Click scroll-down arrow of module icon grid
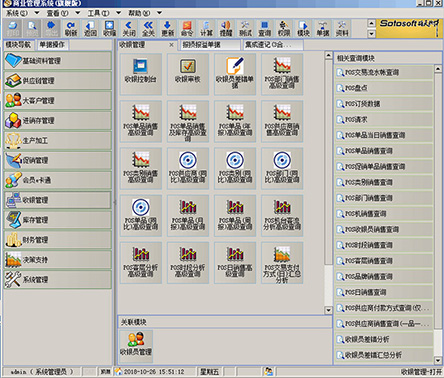The image size is (444, 378). (328, 310)
